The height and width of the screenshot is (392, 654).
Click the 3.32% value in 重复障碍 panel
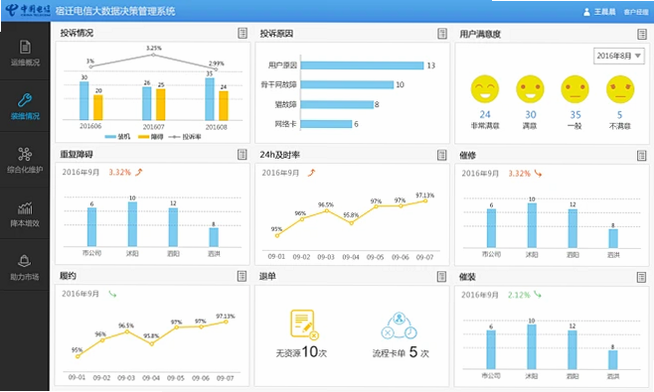(x=120, y=172)
